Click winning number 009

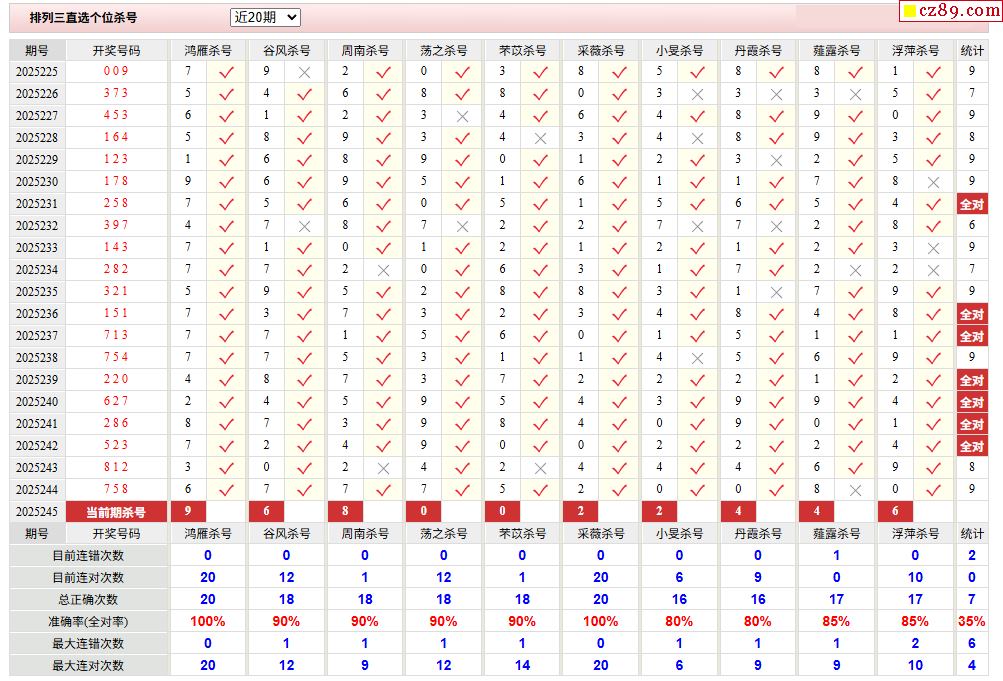[x=116, y=71]
